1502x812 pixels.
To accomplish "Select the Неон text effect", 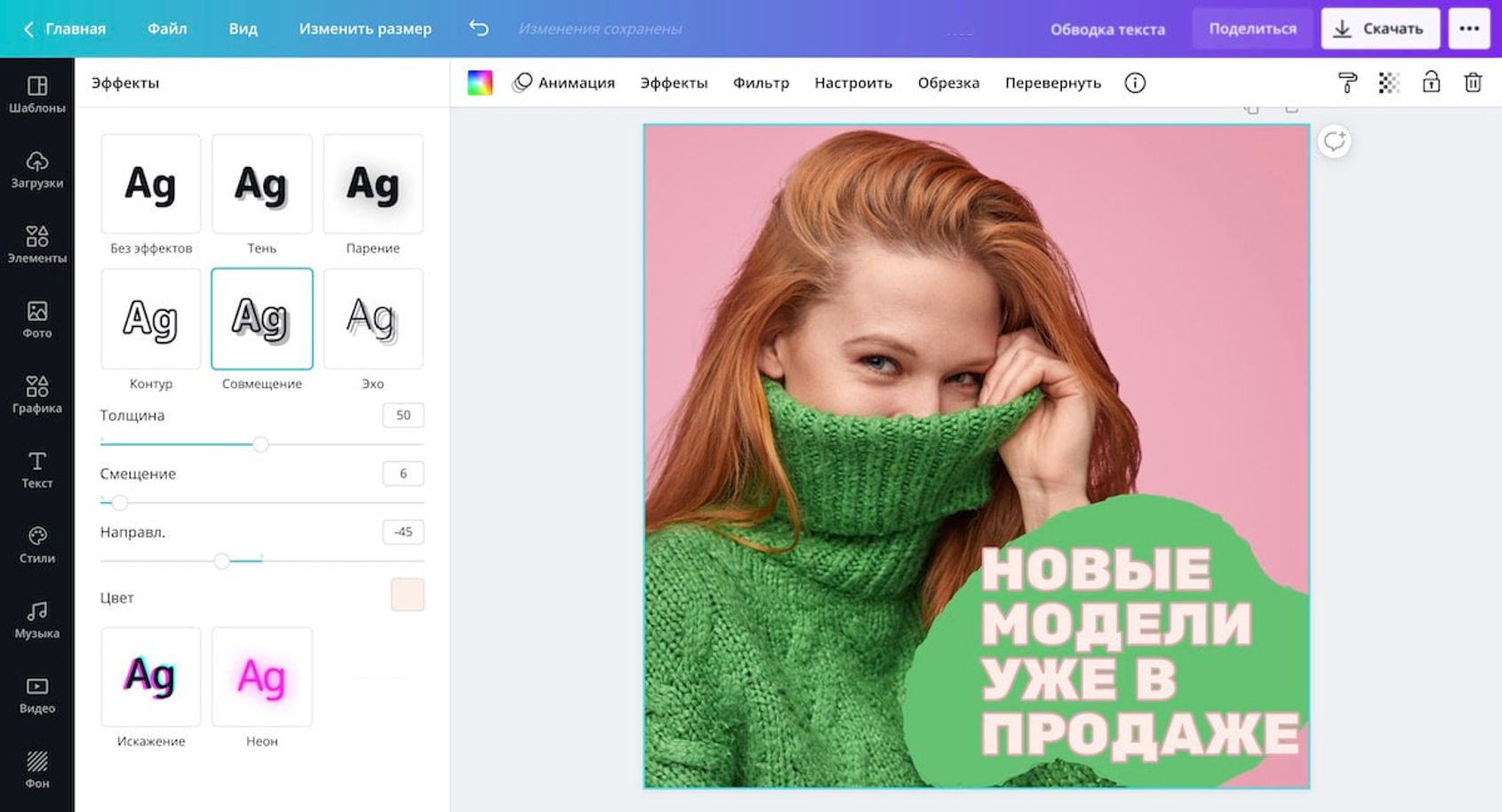I will pos(262,677).
